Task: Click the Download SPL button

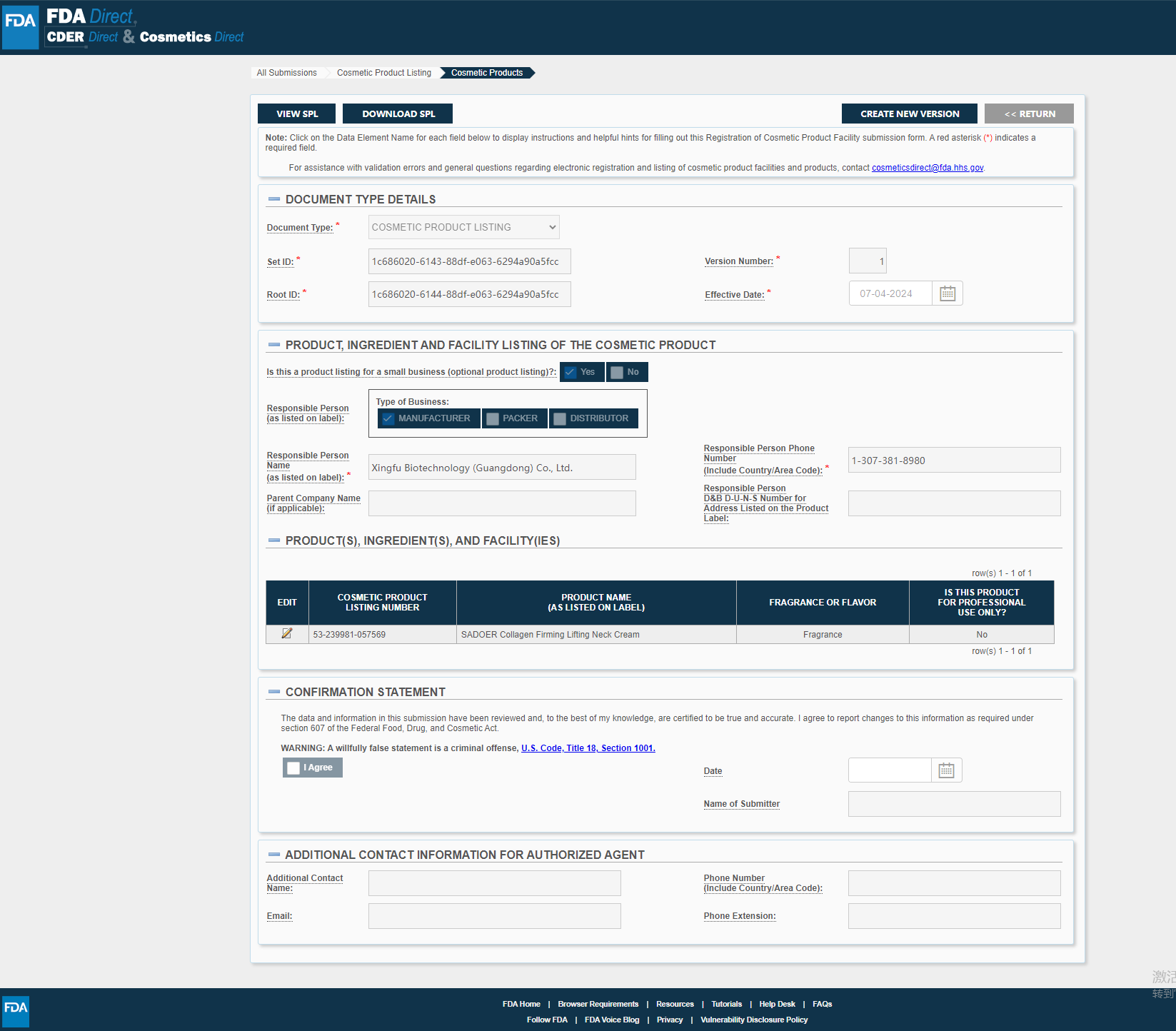Action: point(398,114)
